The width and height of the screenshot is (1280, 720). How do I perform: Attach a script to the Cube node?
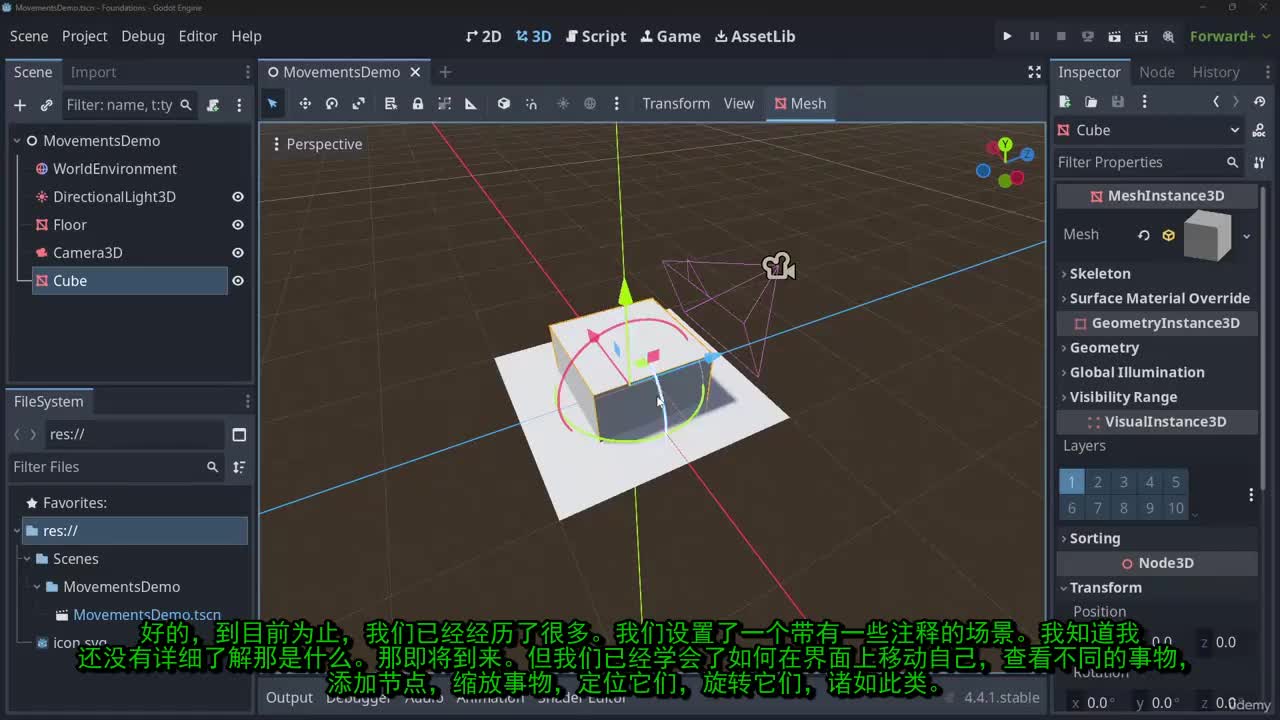pos(213,105)
